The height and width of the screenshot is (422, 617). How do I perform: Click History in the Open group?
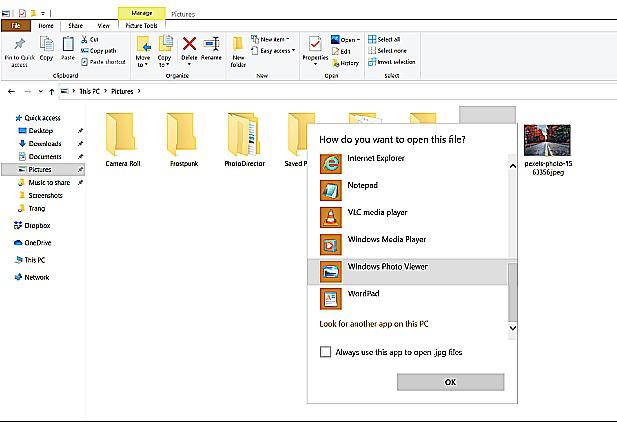point(345,63)
